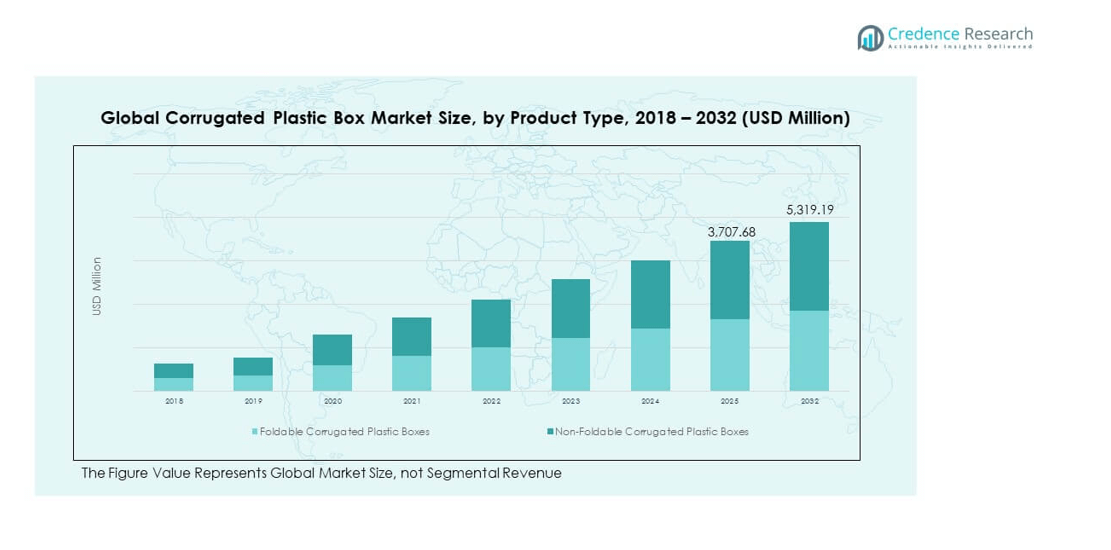Select the Non-Foldable Corrugated Plastic Boxes legend label
1111x550 pixels.
click(x=651, y=432)
